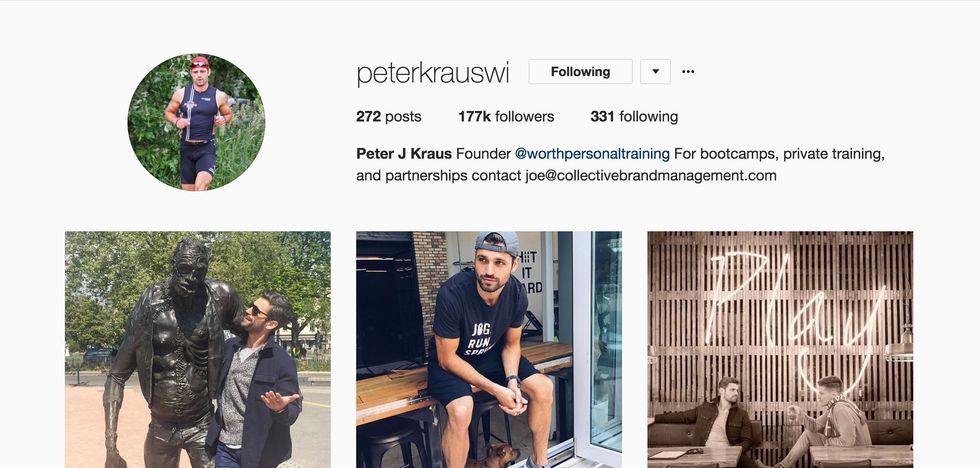Open the three-dot more options menu
The image size is (980, 468).
(x=688, y=71)
